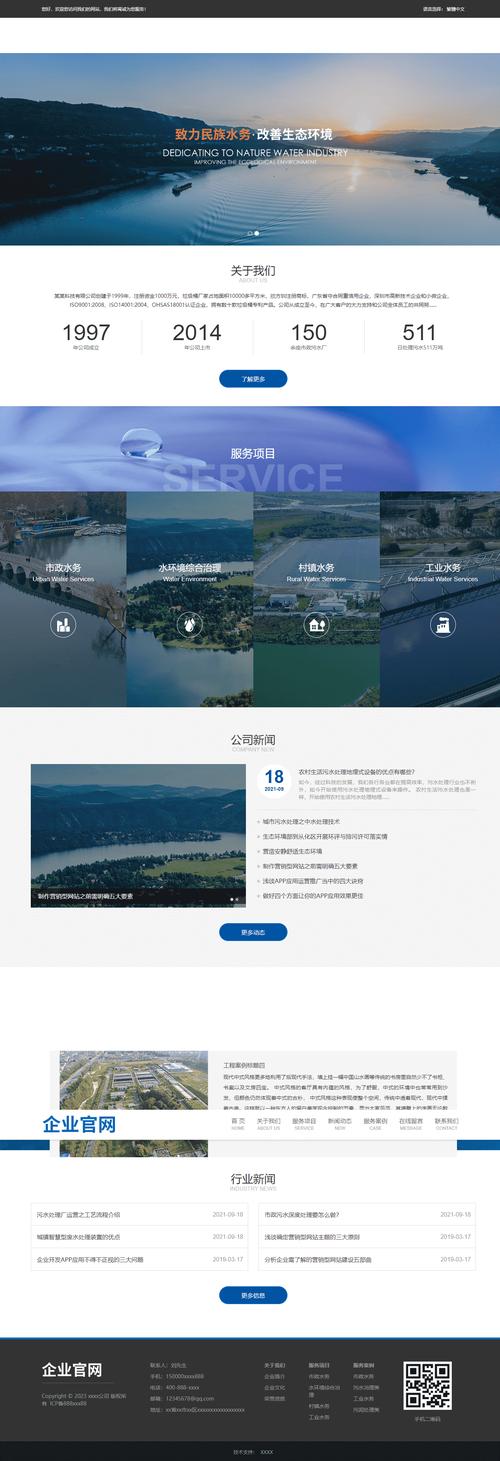This screenshot has height=1461, width=500.
Task: Open the 水环境综合治理 Water Environment card
Action: pos(190,599)
